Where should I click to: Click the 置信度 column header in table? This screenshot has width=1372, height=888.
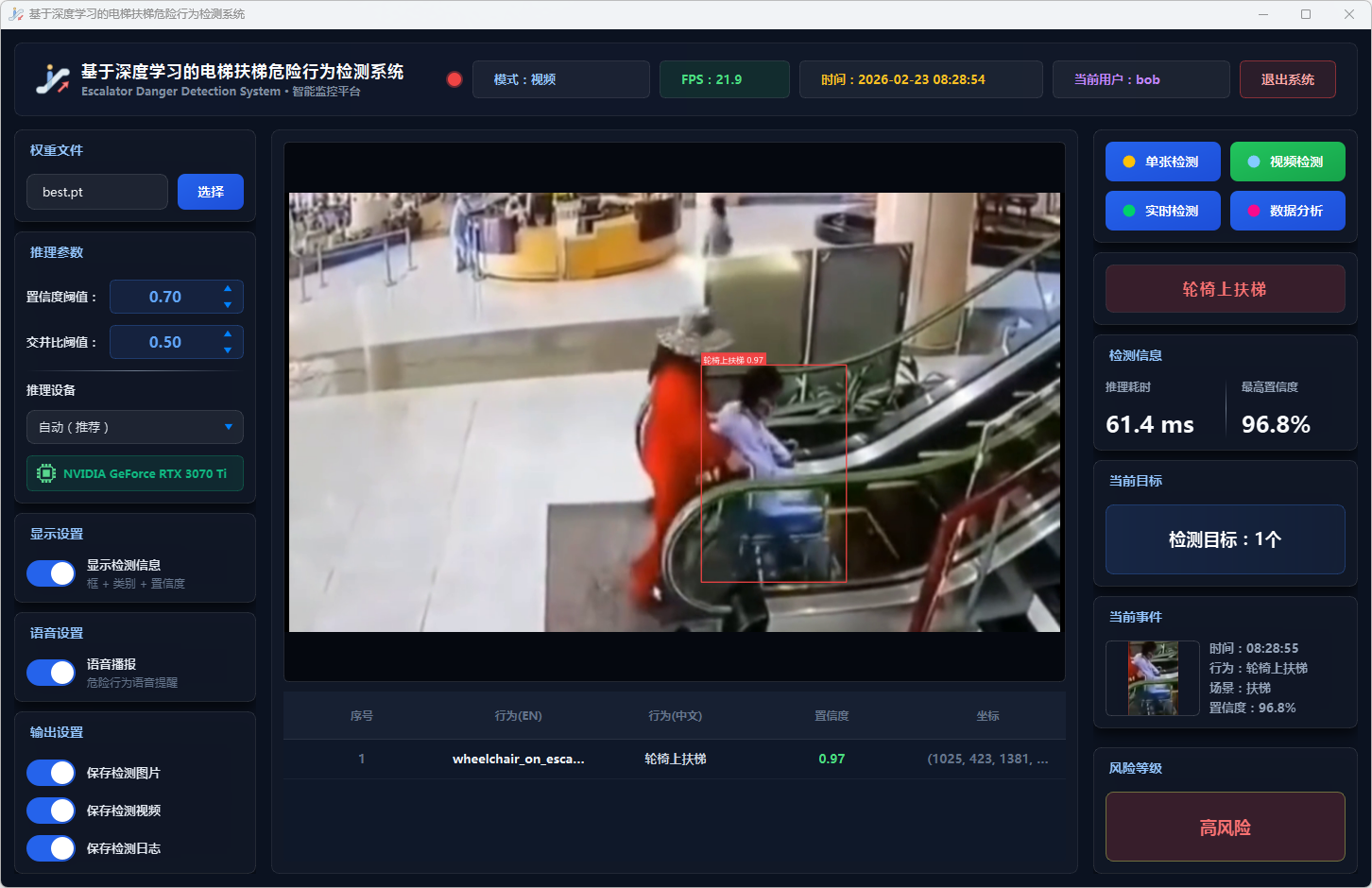832,716
